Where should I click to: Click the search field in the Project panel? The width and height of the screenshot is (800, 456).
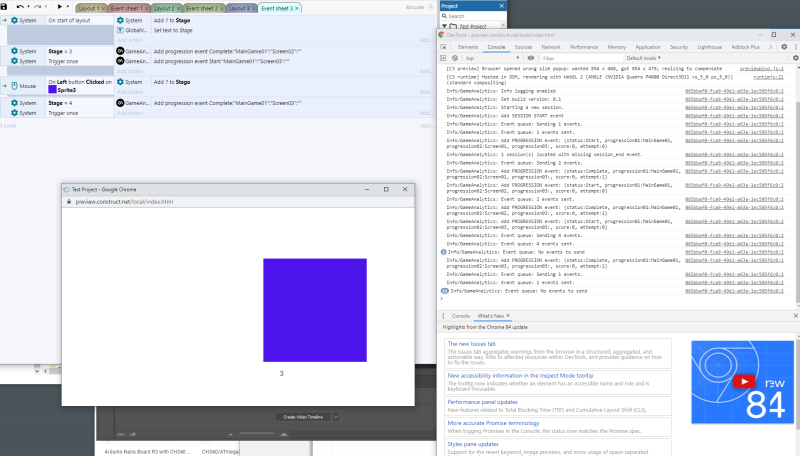tap(473, 16)
